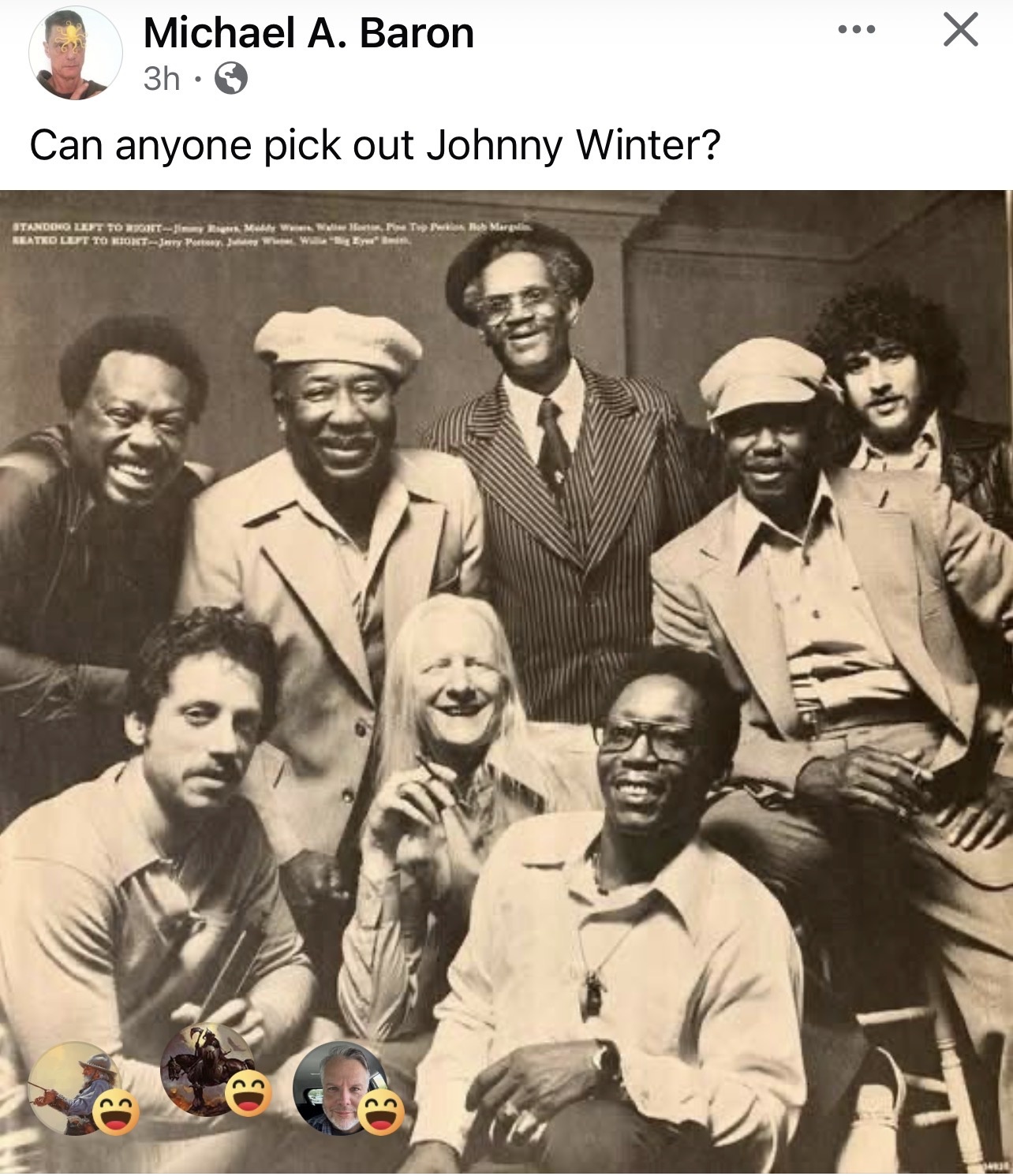This screenshot has height=1176, width=1013.
Task: Open Michael A. Baron's profile picture
Action: 76,54
